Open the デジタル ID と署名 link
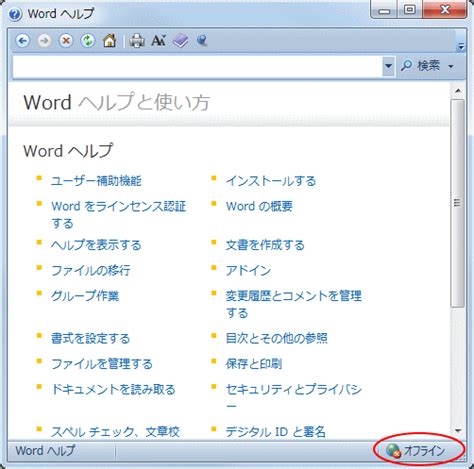The width and height of the screenshot is (474, 469). 275,432
